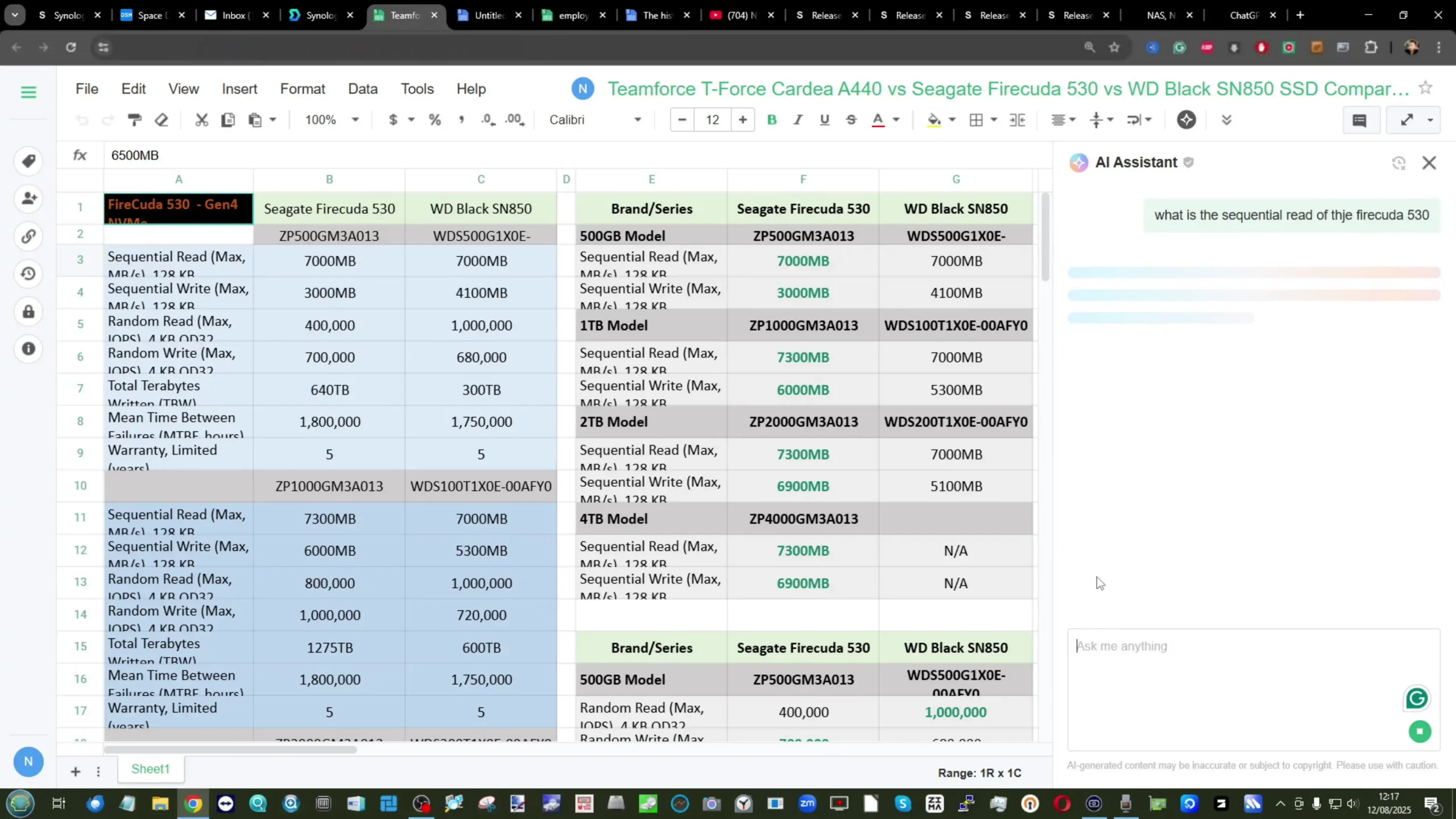Toggle strikethrough formatting
Image resolution: width=1456 pixels, height=819 pixels.
pos(851,120)
